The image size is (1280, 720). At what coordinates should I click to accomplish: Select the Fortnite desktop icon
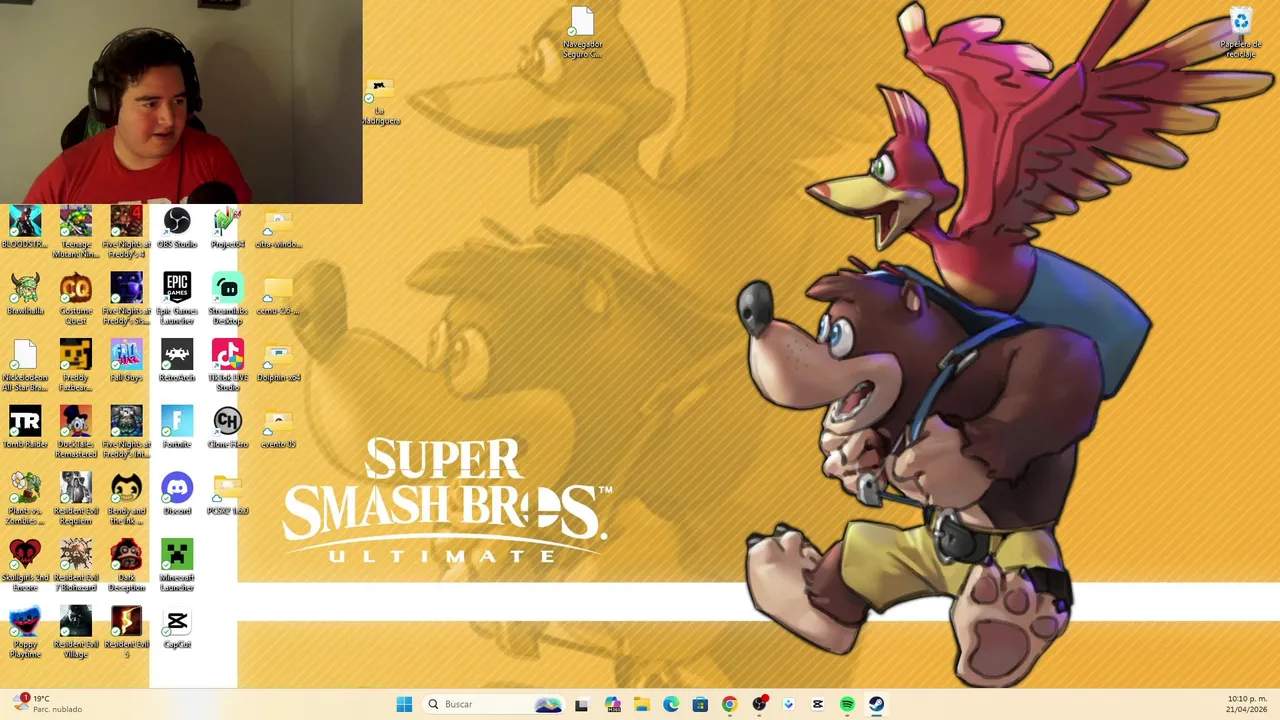[x=177, y=428]
